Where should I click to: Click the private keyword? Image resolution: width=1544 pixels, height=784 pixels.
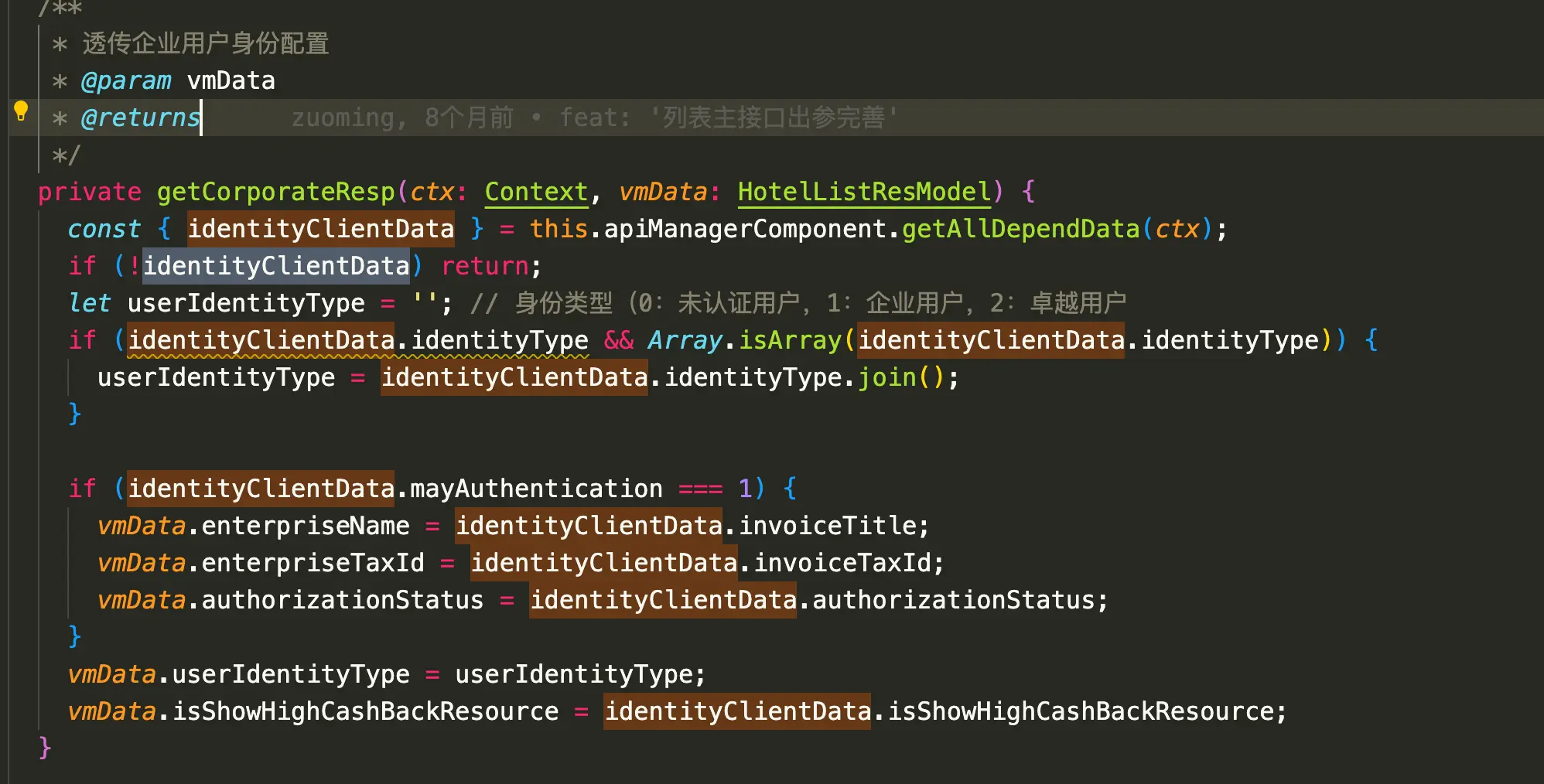(90, 192)
